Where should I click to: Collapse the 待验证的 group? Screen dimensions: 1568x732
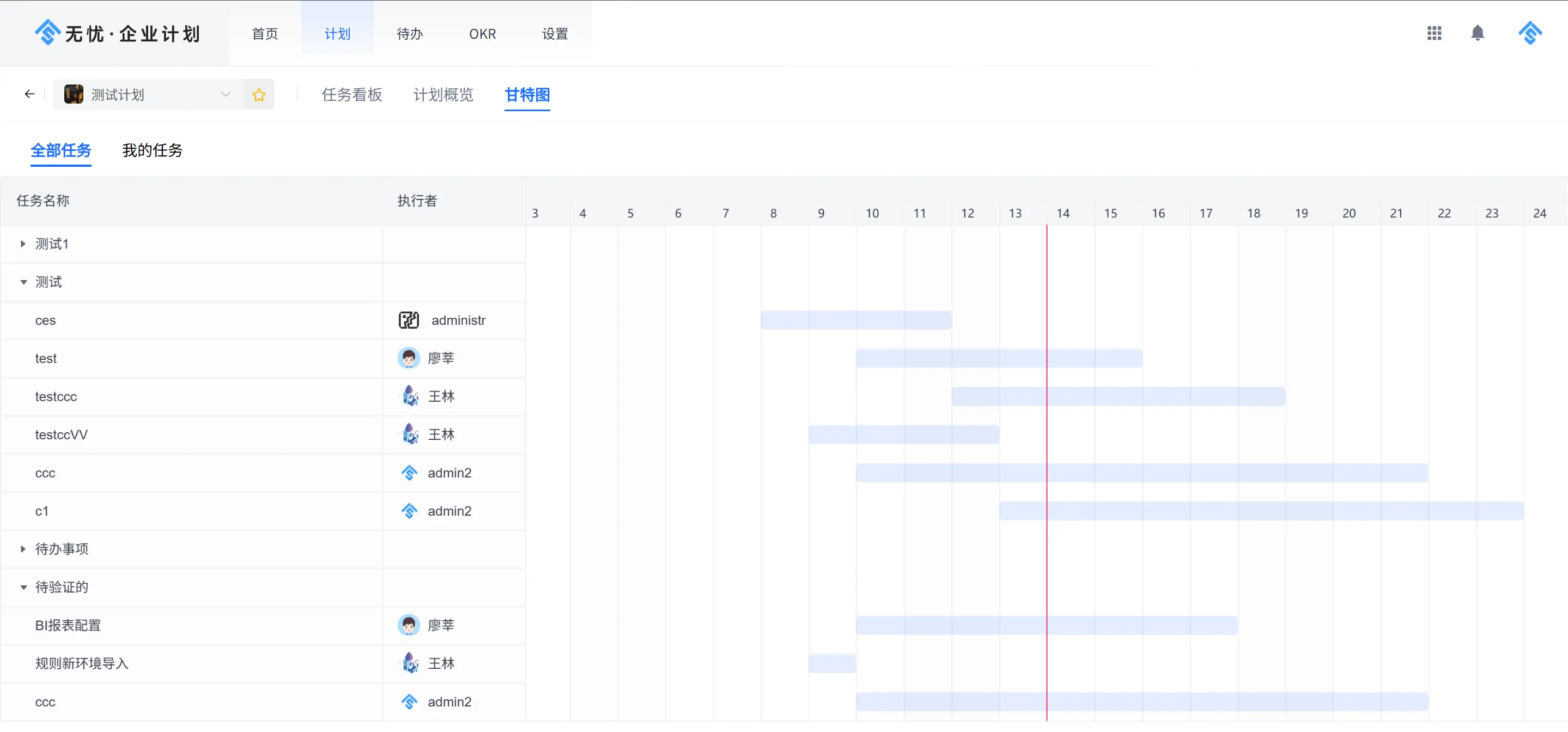click(x=23, y=587)
